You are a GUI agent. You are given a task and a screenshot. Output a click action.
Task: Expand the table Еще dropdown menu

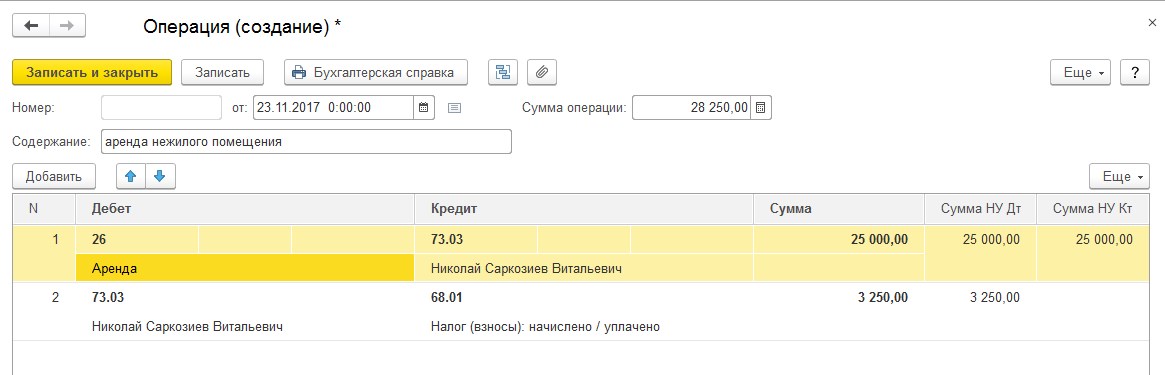(x=1119, y=176)
